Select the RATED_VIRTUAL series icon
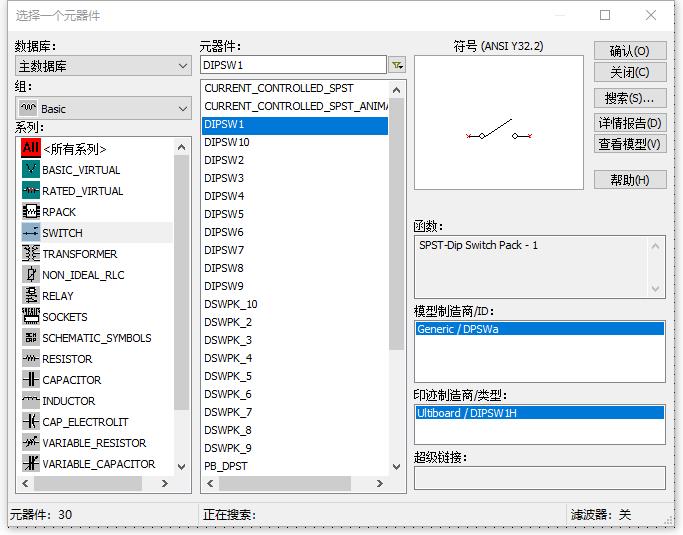 pyautogui.click(x=30, y=190)
